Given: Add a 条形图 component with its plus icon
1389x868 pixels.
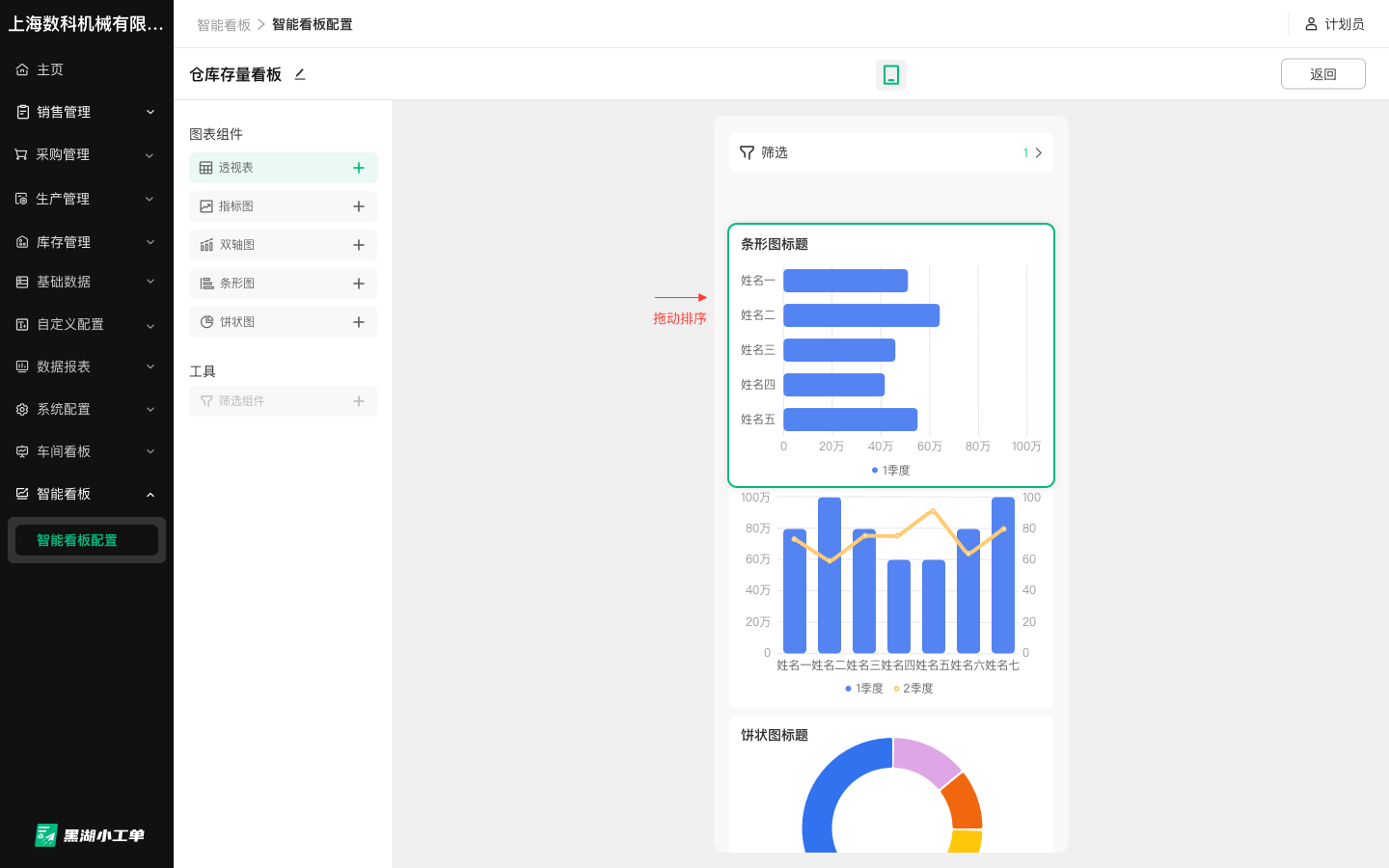Looking at the screenshot, I should click(358, 284).
